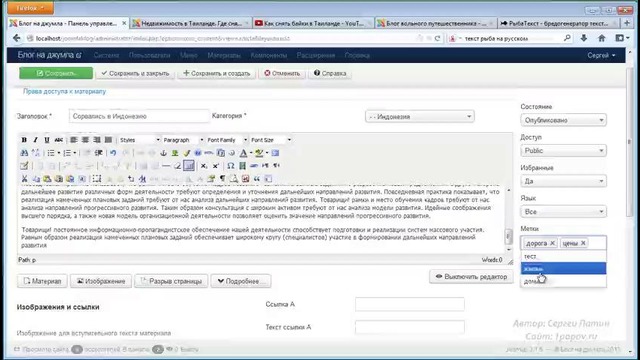640x360 pixels.
Task: Open Firefox home page icon
Action: tap(602, 38)
